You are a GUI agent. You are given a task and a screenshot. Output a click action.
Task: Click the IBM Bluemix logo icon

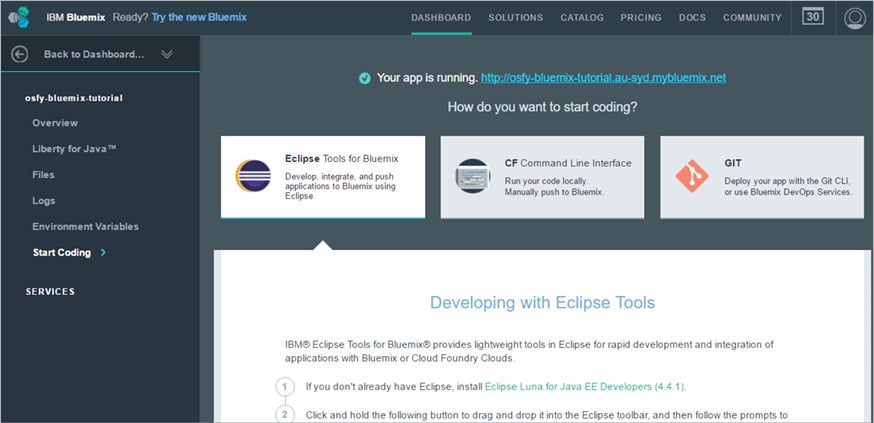(18, 17)
